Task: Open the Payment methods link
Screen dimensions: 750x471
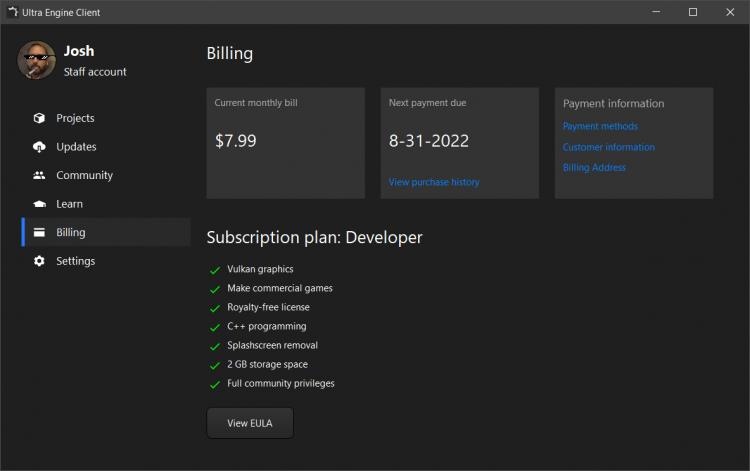Action: [x=600, y=126]
